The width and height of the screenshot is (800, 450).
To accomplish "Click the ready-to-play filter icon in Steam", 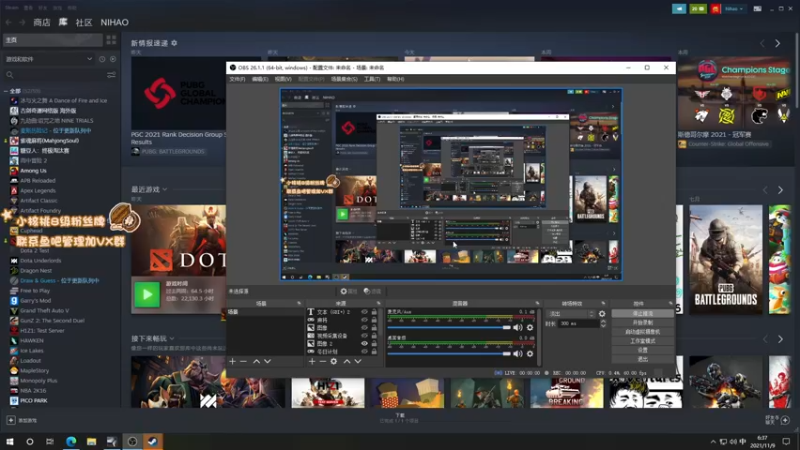I will pos(113,59).
